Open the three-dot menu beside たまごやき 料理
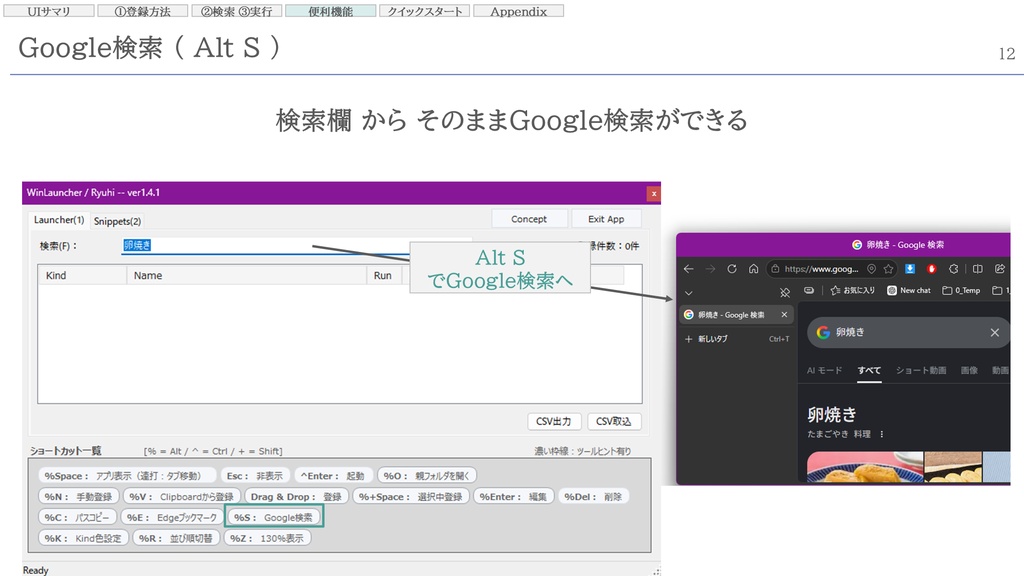 (x=882, y=434)
